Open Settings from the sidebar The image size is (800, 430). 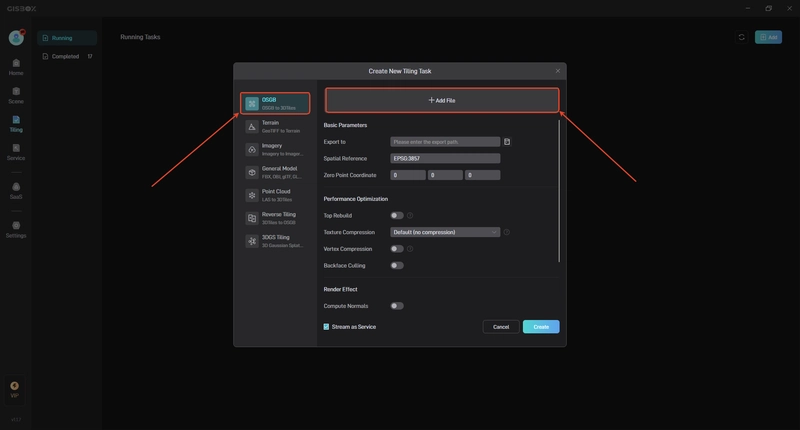pyautogui.click(x=16, y=230)
